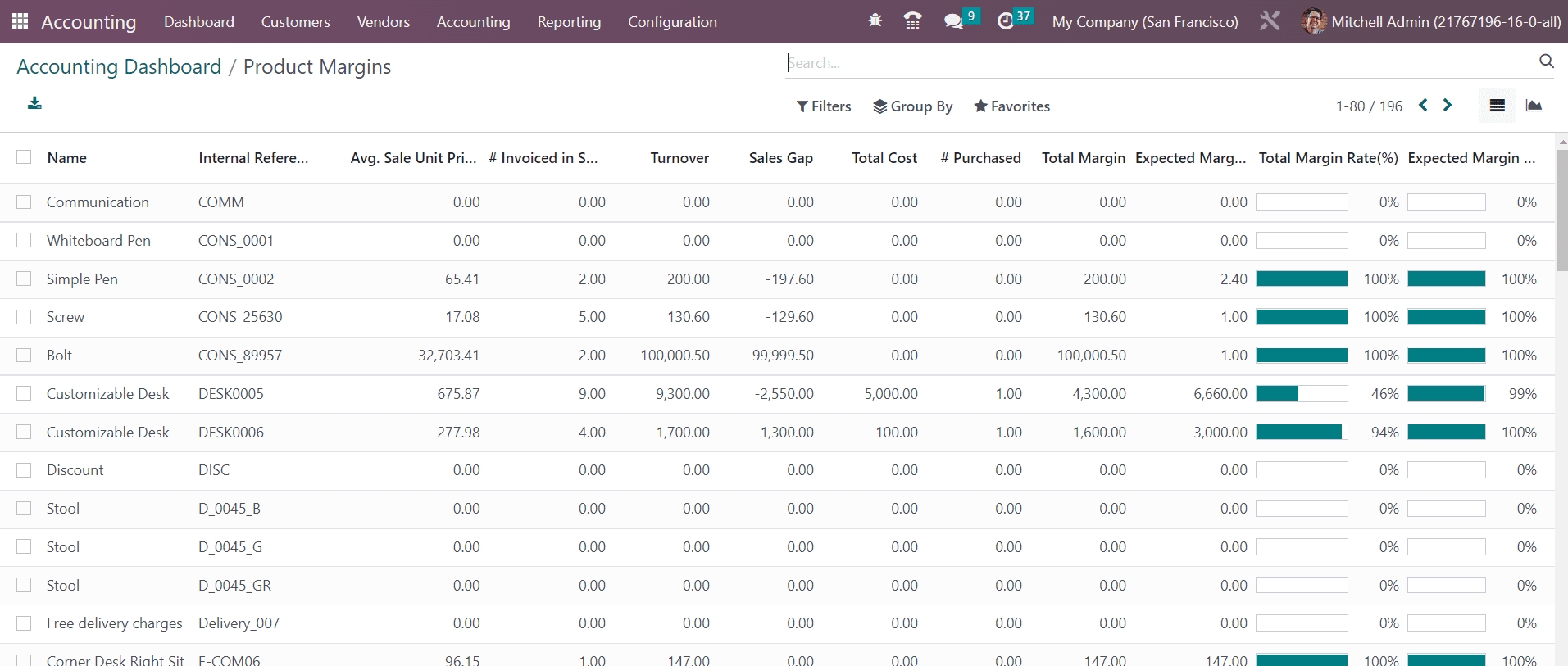Open the activities clock icon
This screenshot has height=666, width=1568.
(1006, 21)
